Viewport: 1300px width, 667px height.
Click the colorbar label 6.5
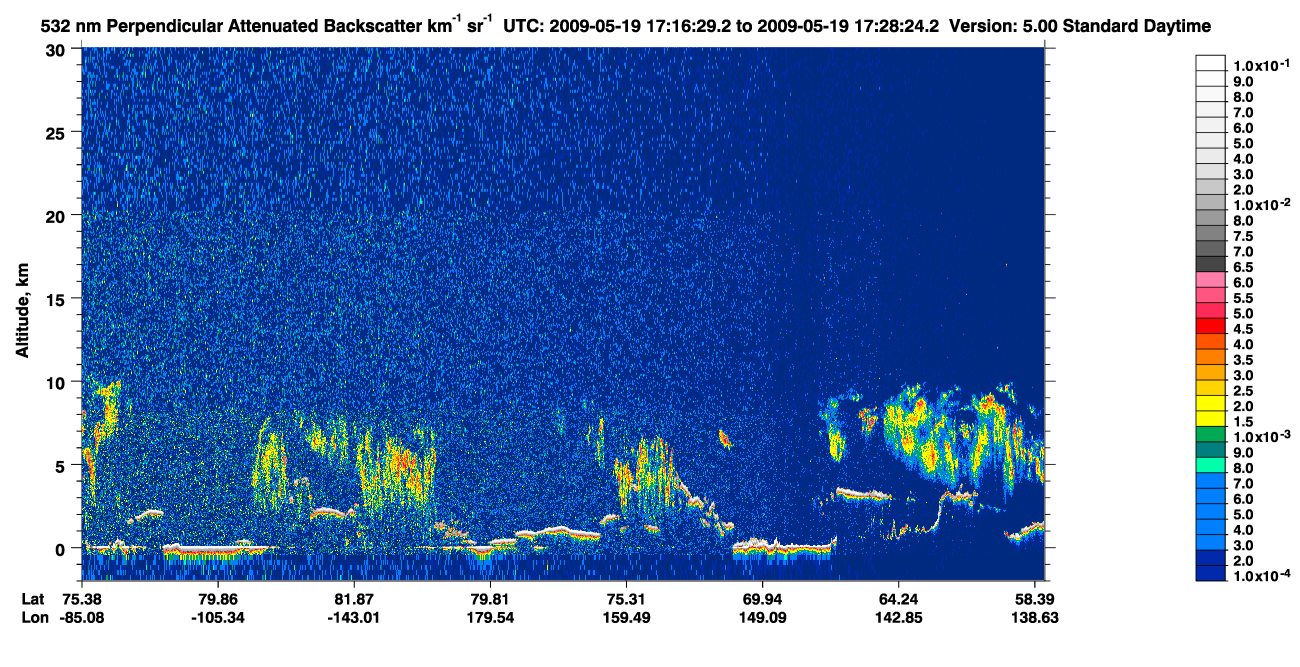click(1243, 267)
